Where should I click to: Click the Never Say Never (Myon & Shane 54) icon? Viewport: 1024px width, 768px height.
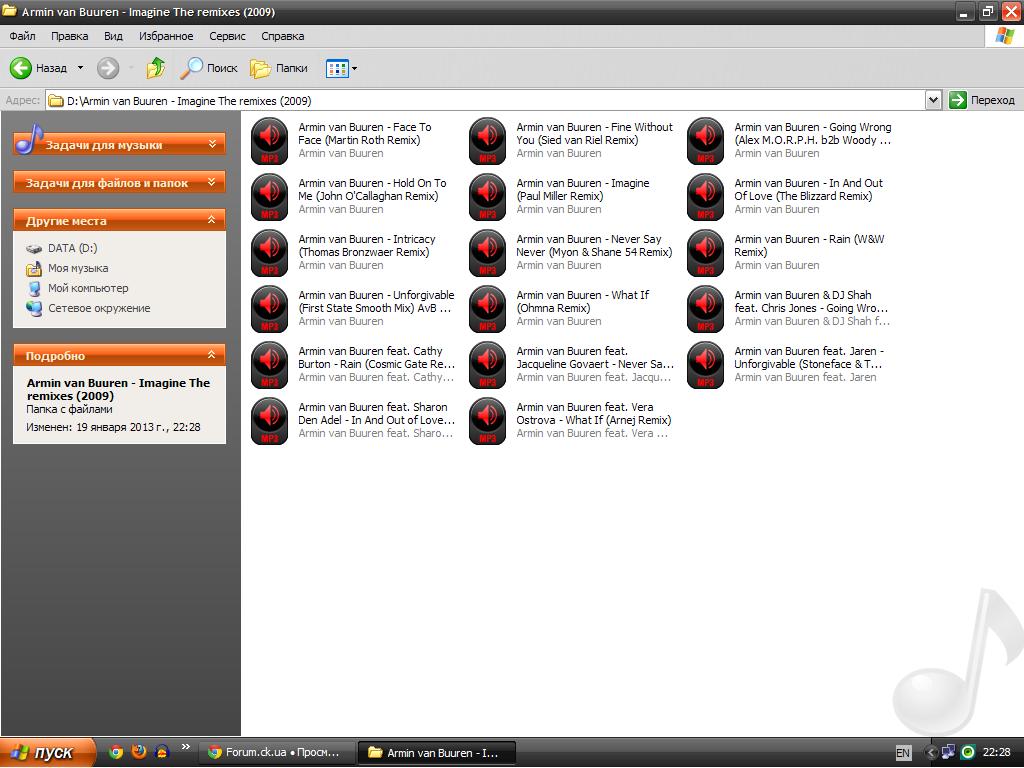click(488, 253)
